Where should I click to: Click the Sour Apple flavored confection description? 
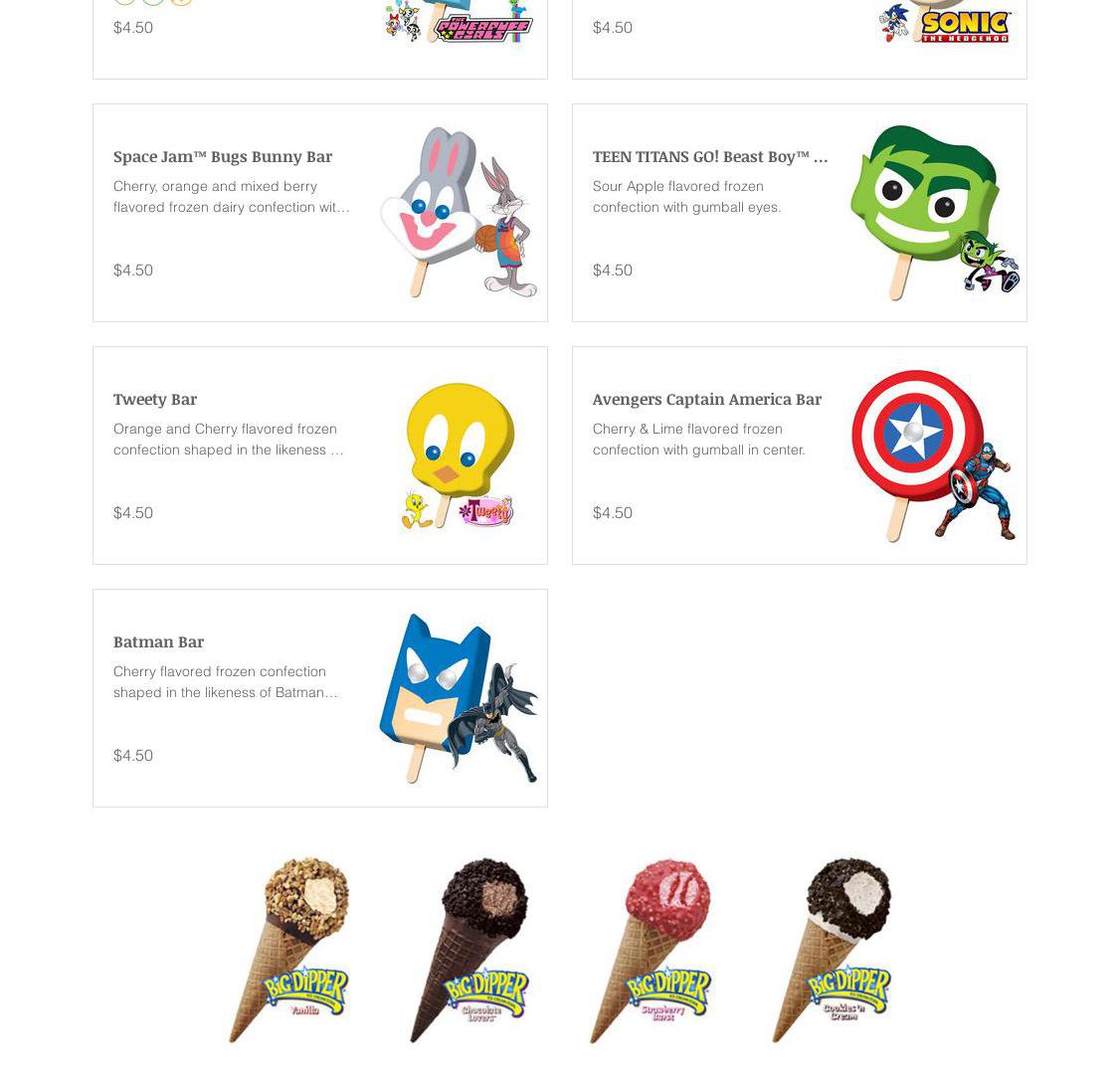coord(686,197)
